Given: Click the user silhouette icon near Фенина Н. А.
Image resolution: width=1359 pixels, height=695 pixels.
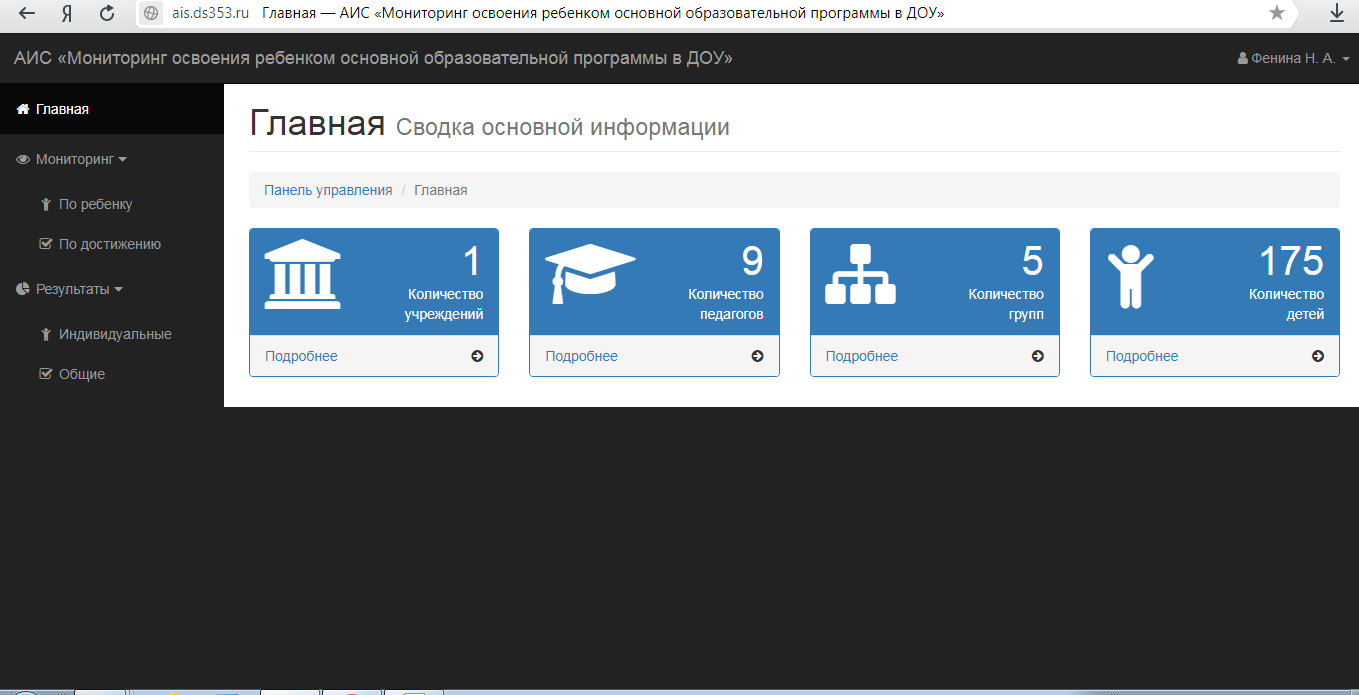Looking at the screenshot, I should (1241, 57).
